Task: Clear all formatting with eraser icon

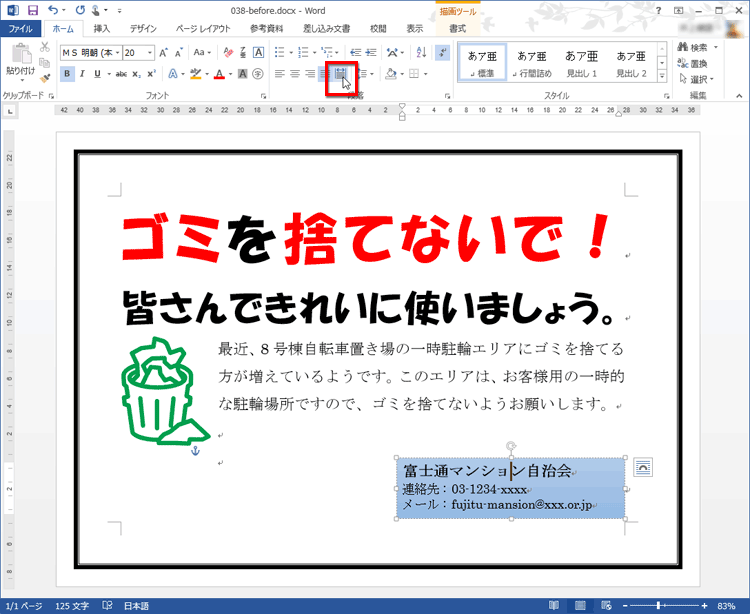Action: [x=228, y=53]
